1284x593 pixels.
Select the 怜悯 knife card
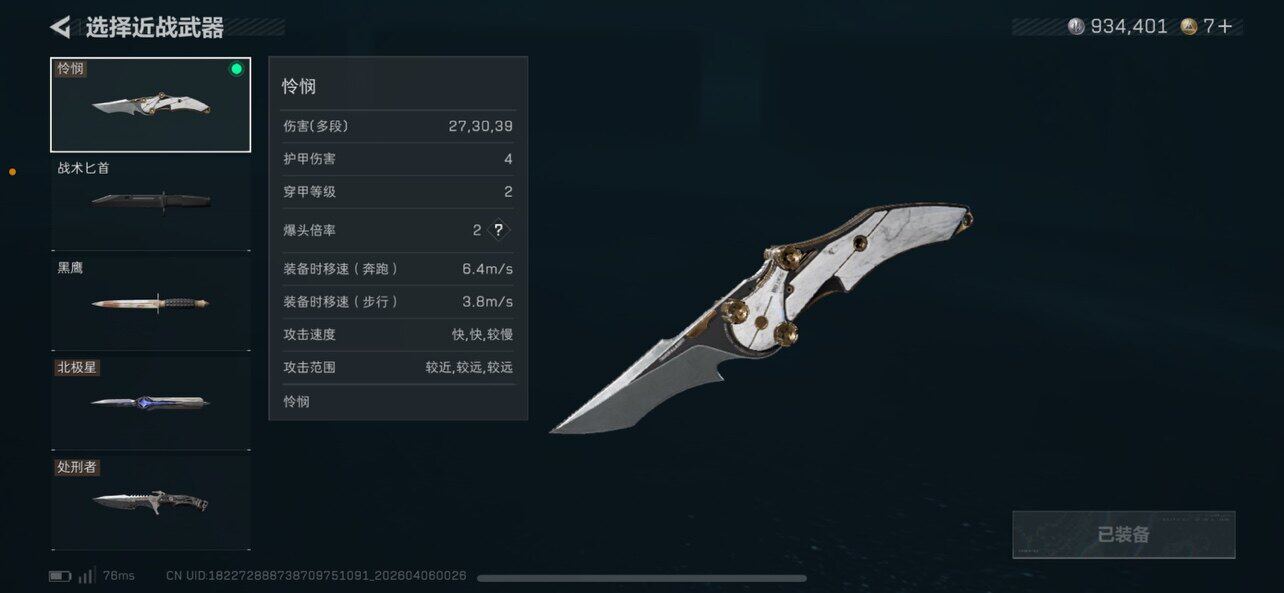tap(151, 105)
